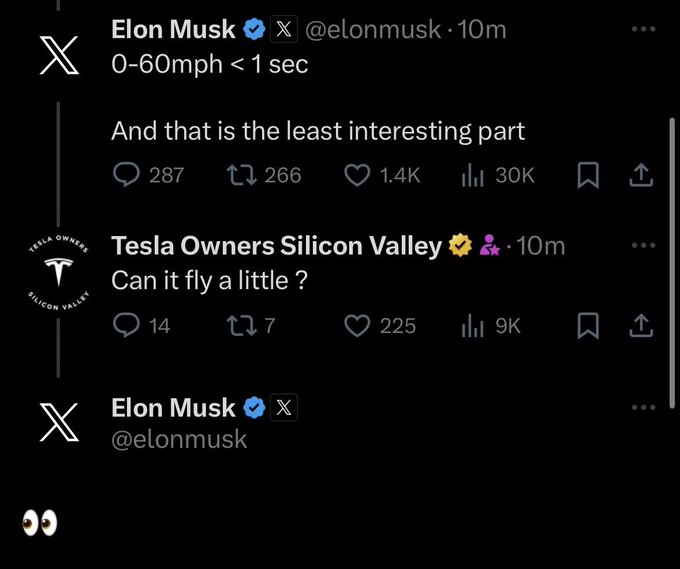Image resolution: width=680 pixels, height=569 pixels.
Task: Open more options on bottom Elon Musk tweet
Action: 644,407
